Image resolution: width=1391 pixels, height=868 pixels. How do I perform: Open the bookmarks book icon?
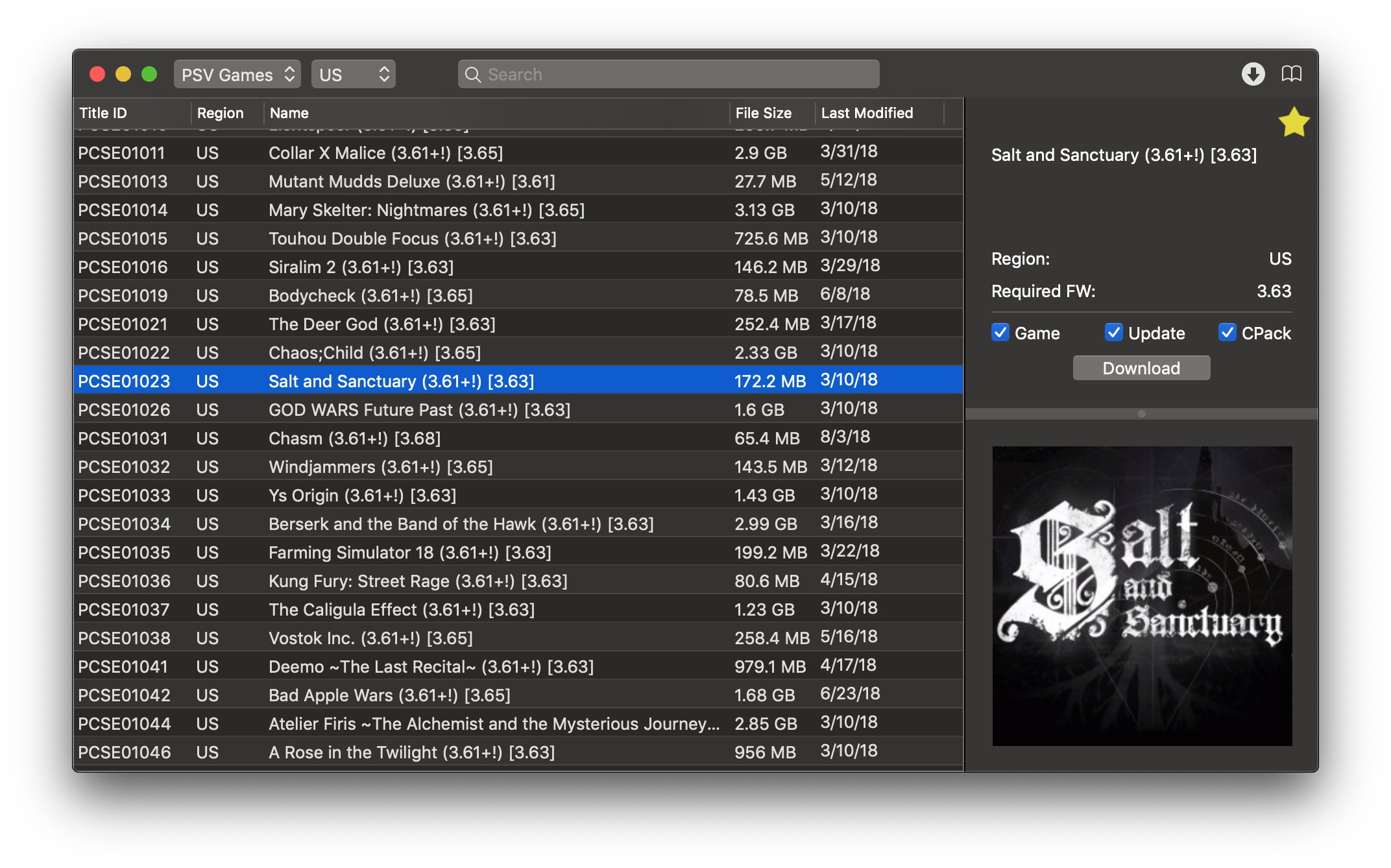1291,74
